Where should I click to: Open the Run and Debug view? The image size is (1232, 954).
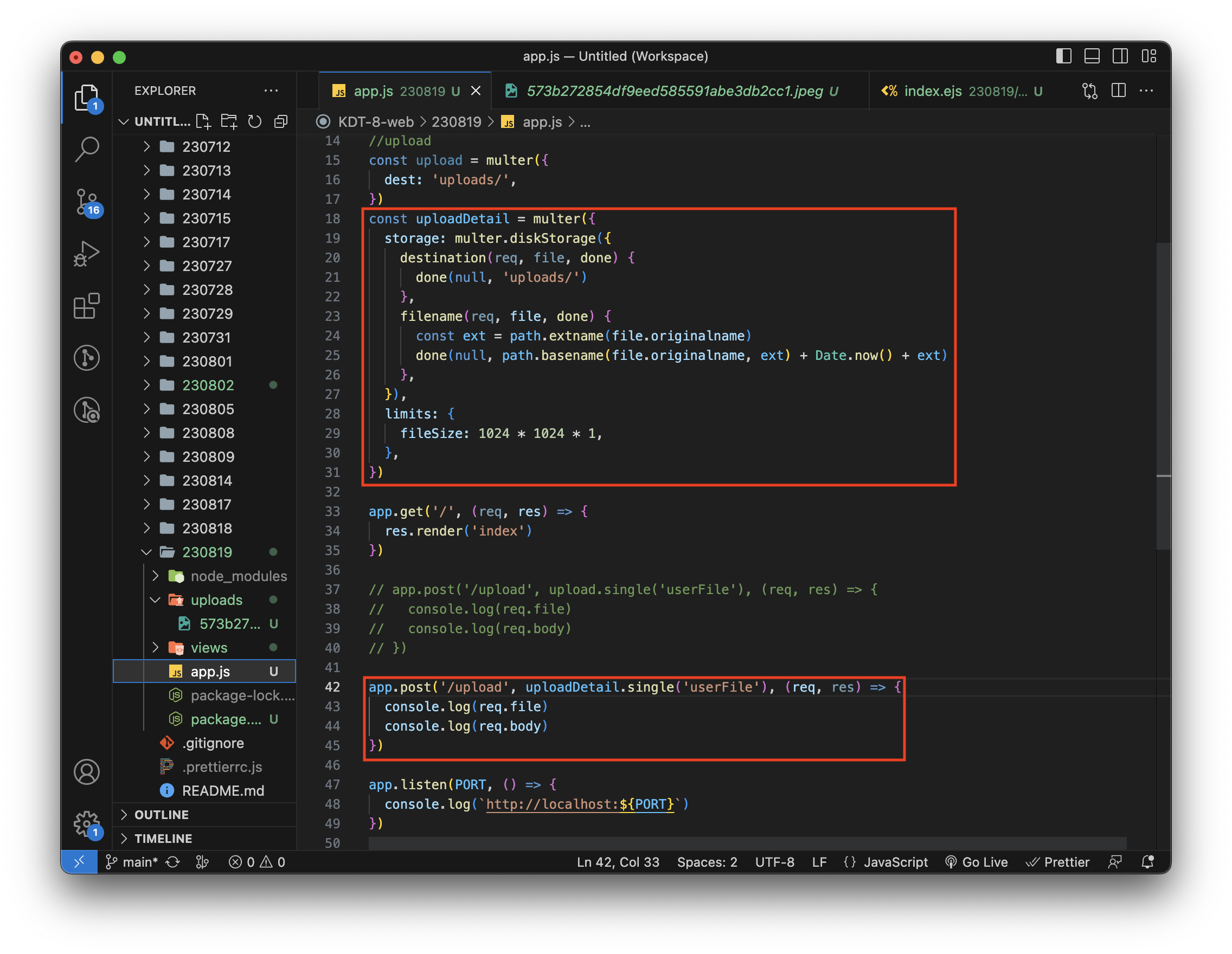click(86, 254)
